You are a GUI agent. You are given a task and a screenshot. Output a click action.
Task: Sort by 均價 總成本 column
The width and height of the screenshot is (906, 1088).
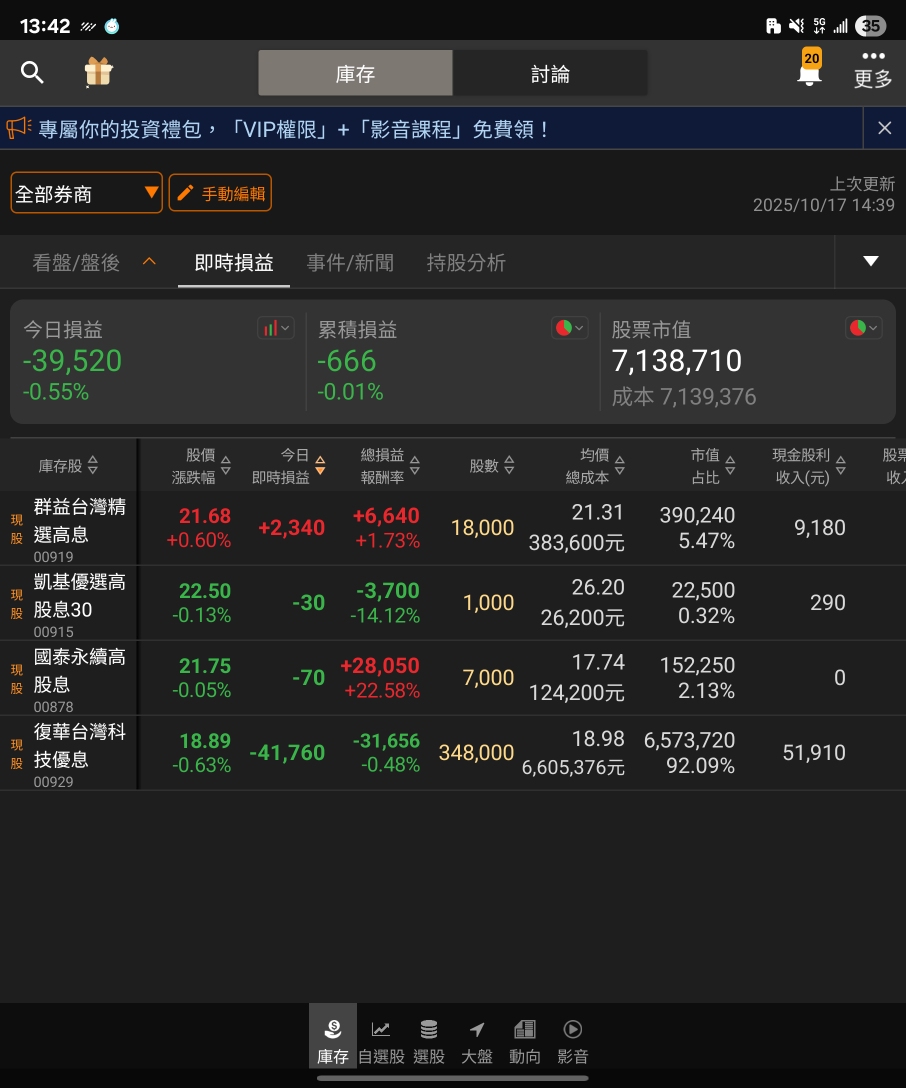point(595,466)
